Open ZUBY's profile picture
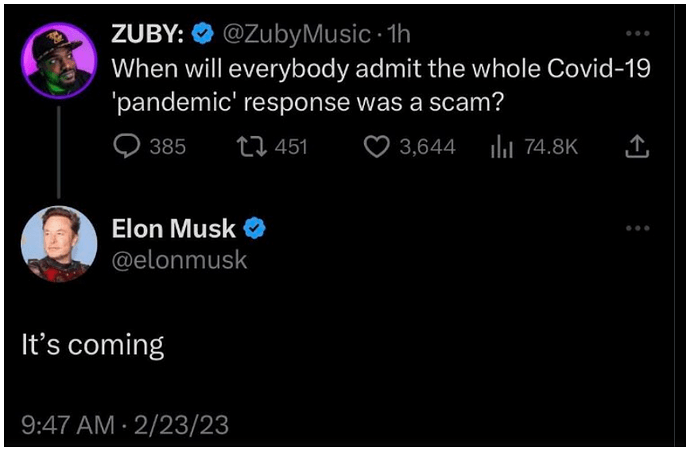This screenshot has width=690, height=450. coord(59,61)
